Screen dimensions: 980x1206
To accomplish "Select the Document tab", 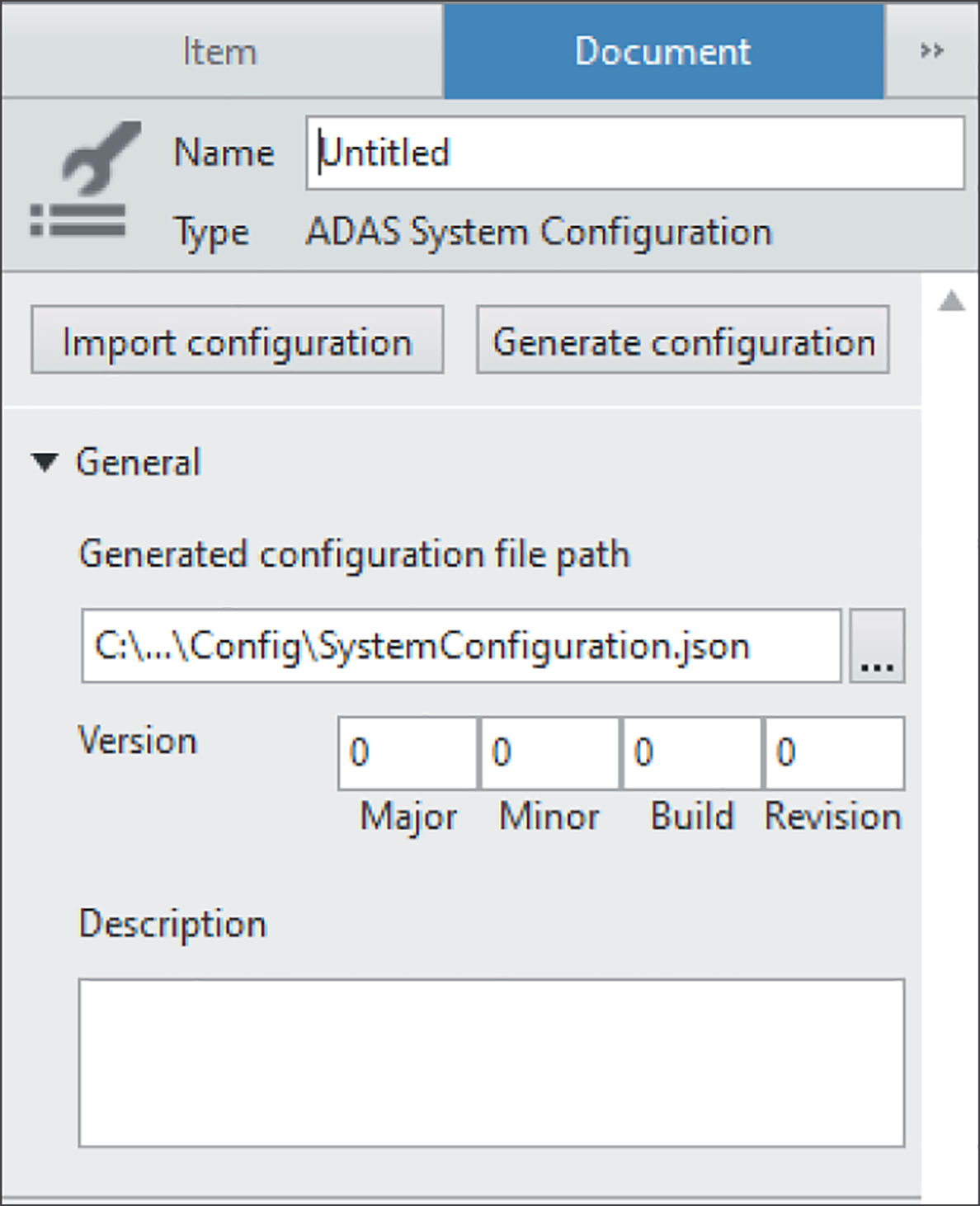I will [x=663, y=51].
